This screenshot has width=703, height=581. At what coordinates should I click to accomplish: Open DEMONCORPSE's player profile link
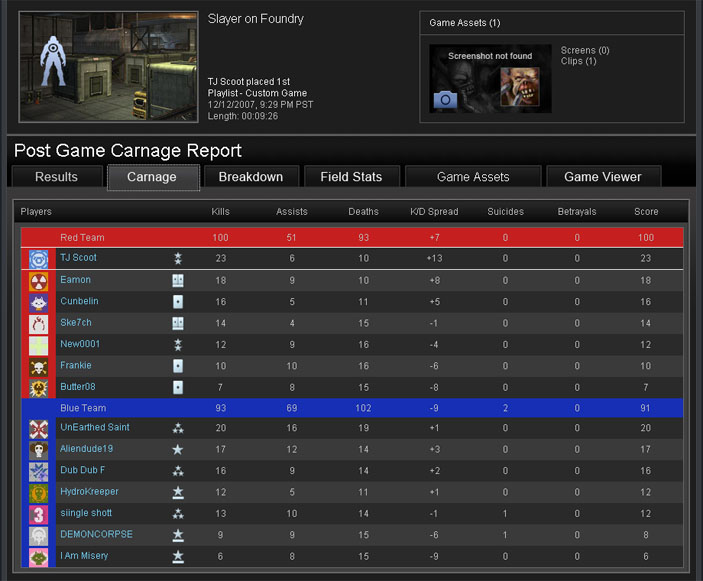(x=96, y=535)
